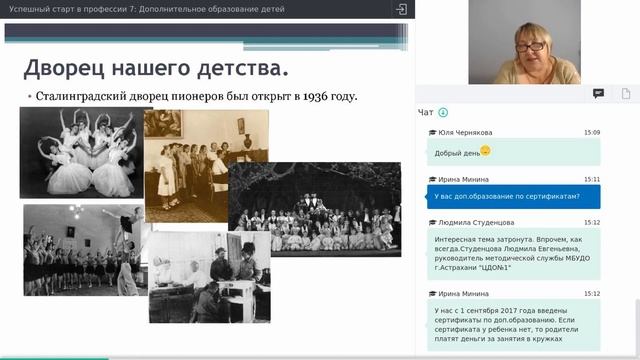Click the smiley emoji in Добрый день message
The height and width of the screenshot is (360, 640).
485,151
